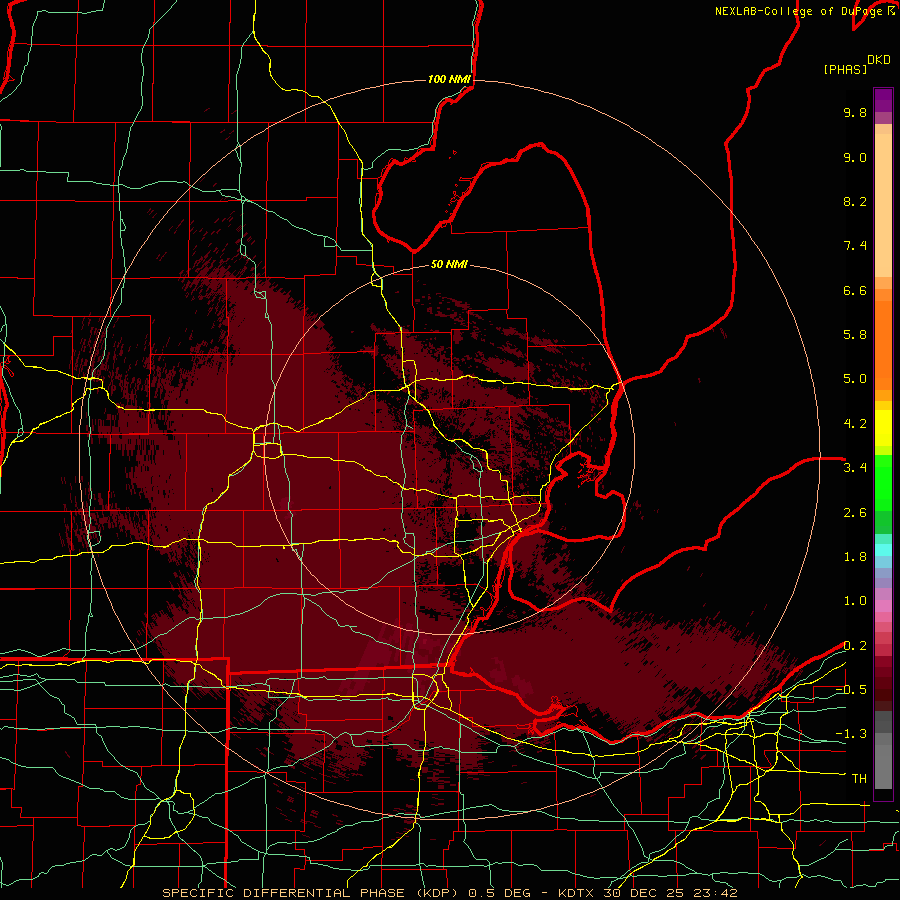Click the -0.5 legend value
Viewport: 900px width, 900px height.
pyautogui.click(x=851, y=690)
